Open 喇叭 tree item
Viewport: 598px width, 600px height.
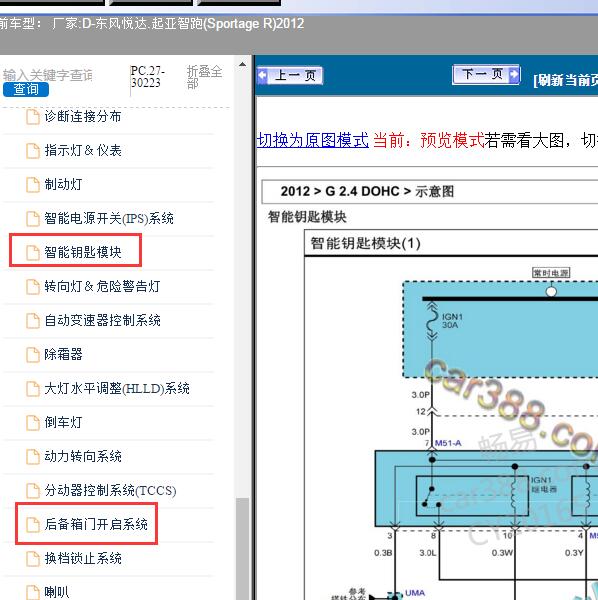pos(57,592)
